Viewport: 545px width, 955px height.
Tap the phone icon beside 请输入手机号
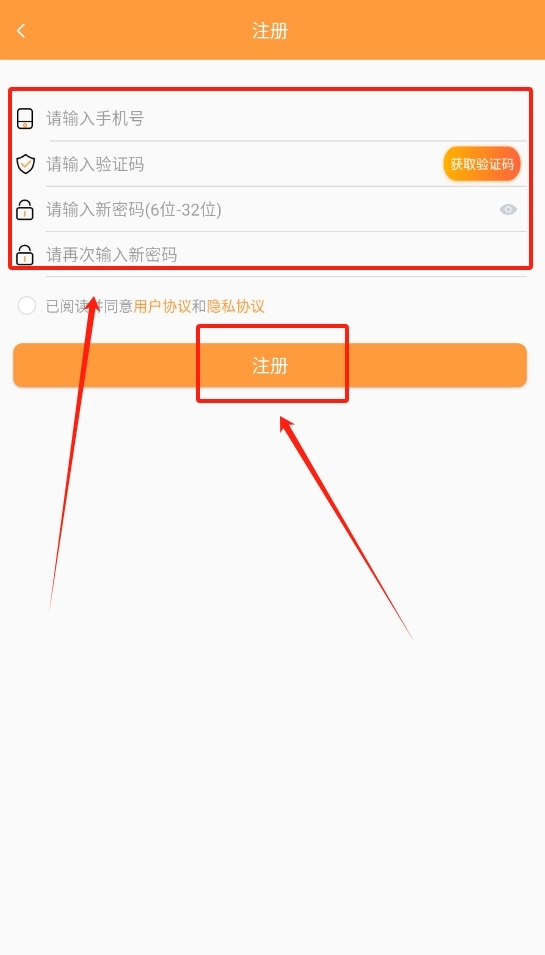coord(25,118)
